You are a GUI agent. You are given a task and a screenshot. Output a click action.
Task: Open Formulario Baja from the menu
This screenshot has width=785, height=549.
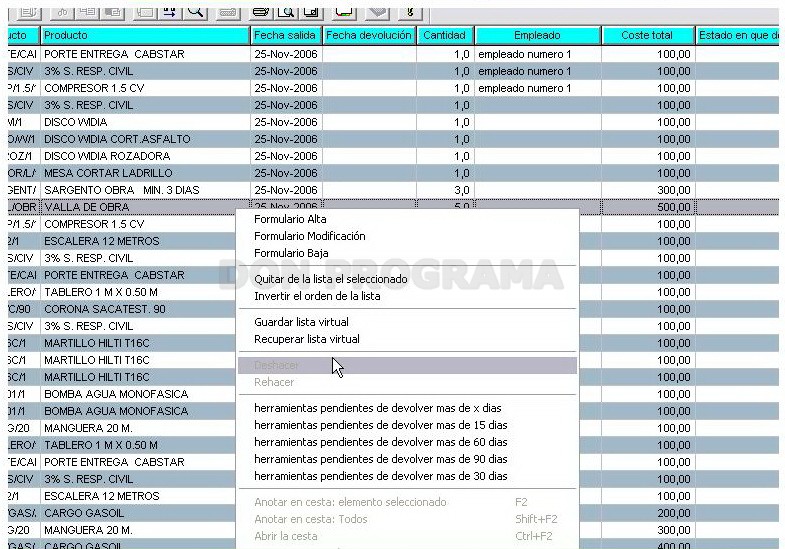(291, 253)
